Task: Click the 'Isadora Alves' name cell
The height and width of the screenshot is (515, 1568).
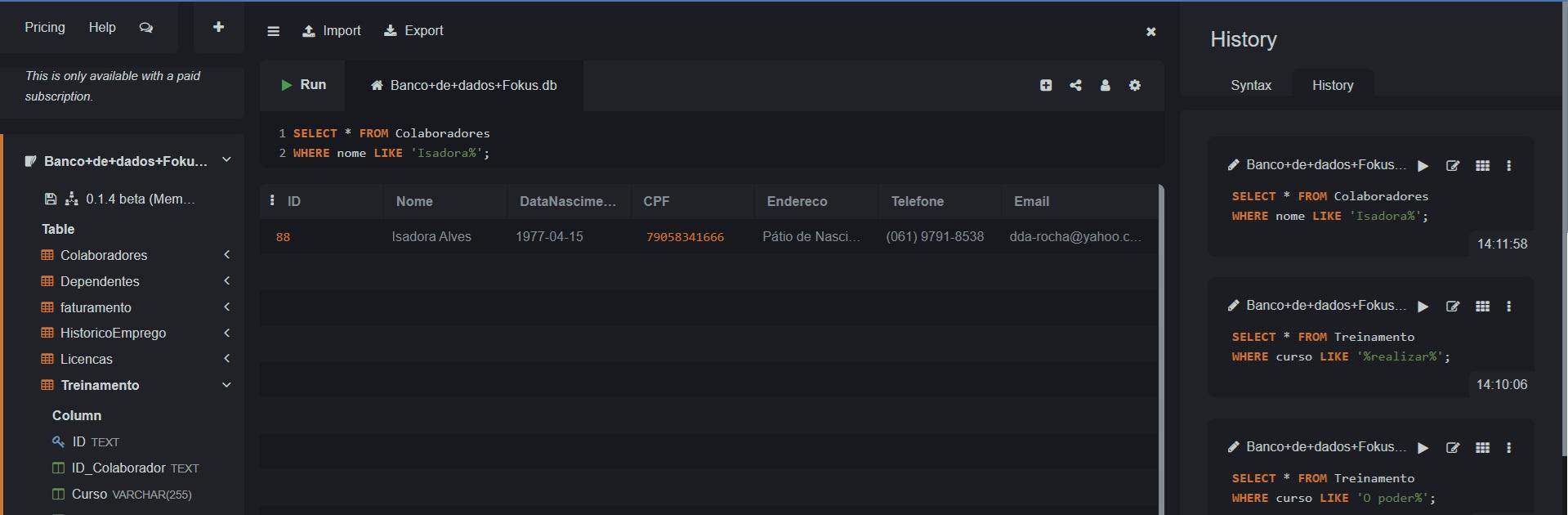Action: tap(431, 236)
